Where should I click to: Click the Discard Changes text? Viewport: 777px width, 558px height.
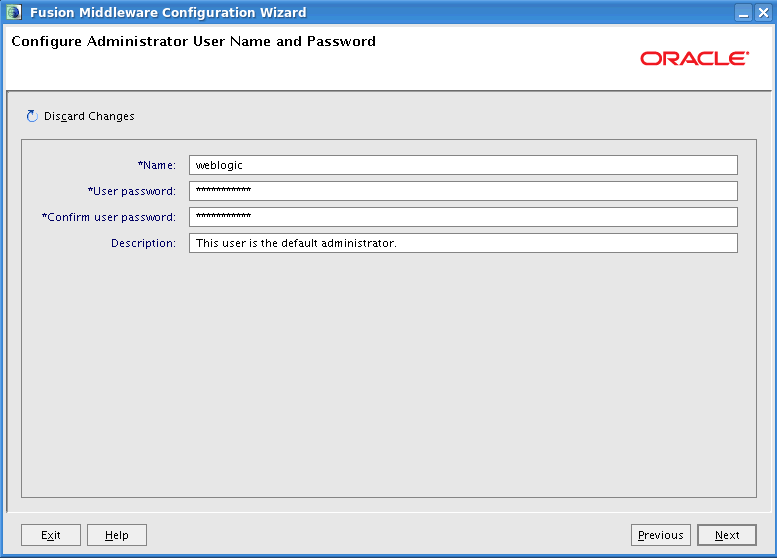(89, 116)
